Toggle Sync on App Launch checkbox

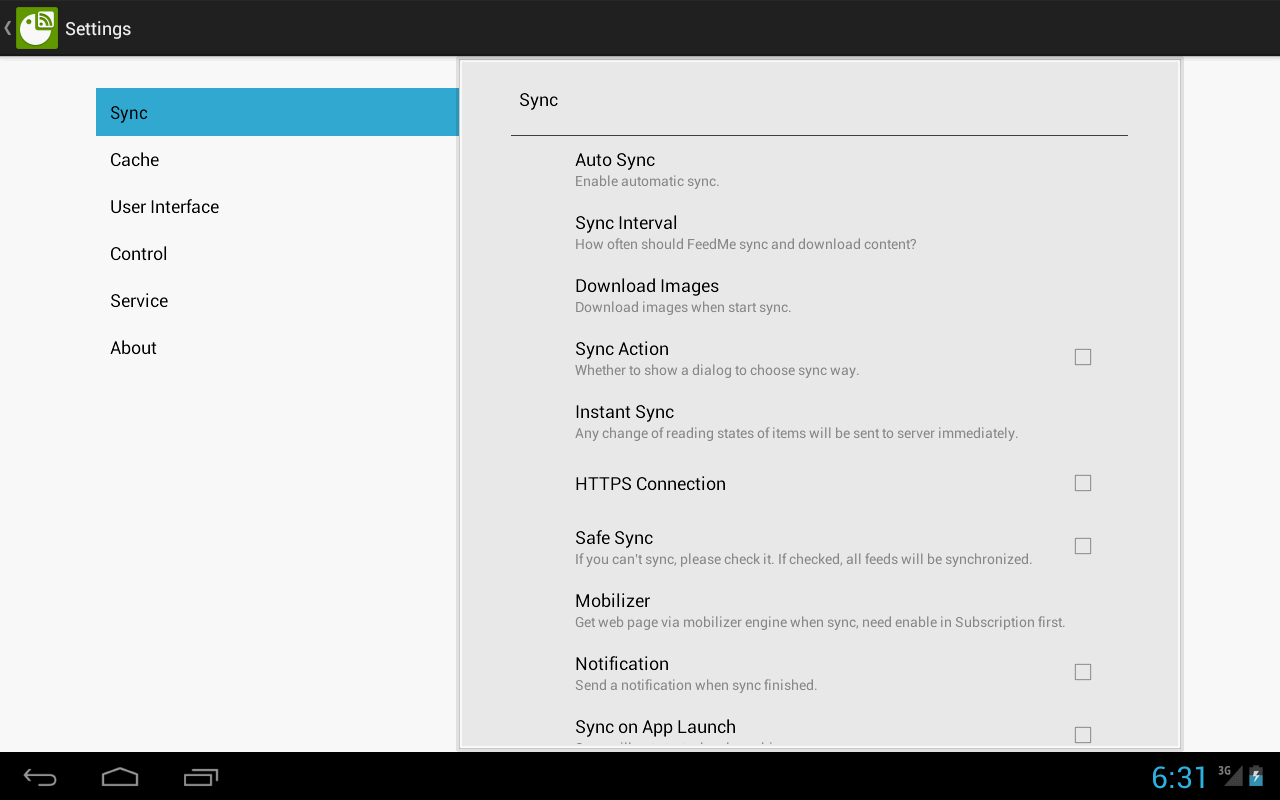point(1082,735)
